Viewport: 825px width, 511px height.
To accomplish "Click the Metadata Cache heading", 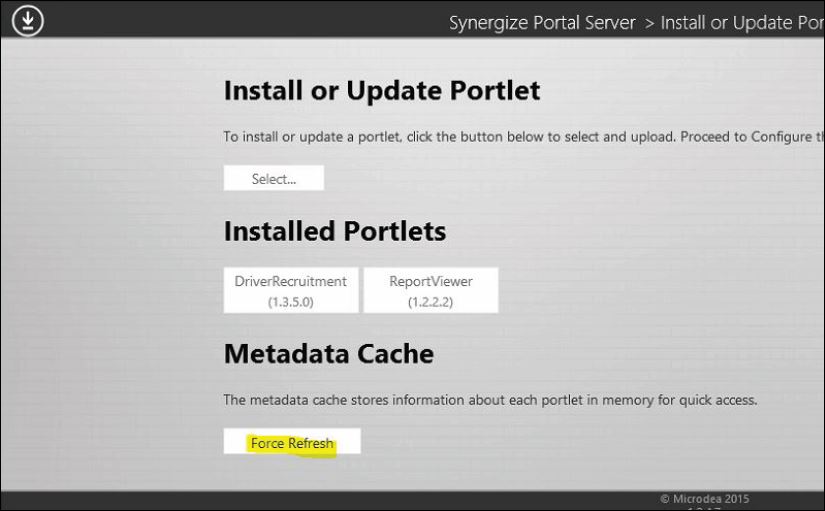I will [329, 354].
